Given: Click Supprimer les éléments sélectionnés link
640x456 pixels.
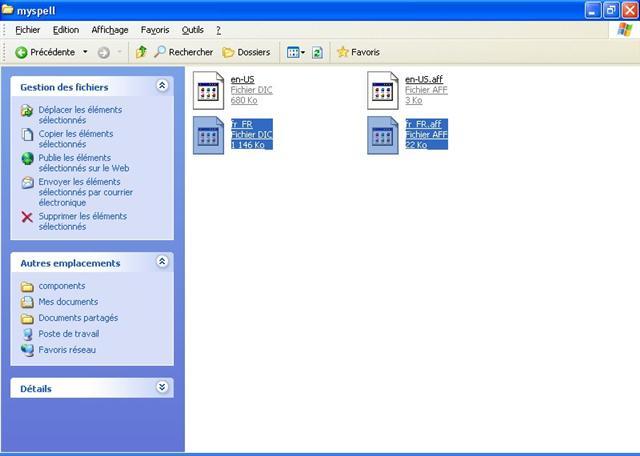Looking at the screenshot, I should (83, 221).
